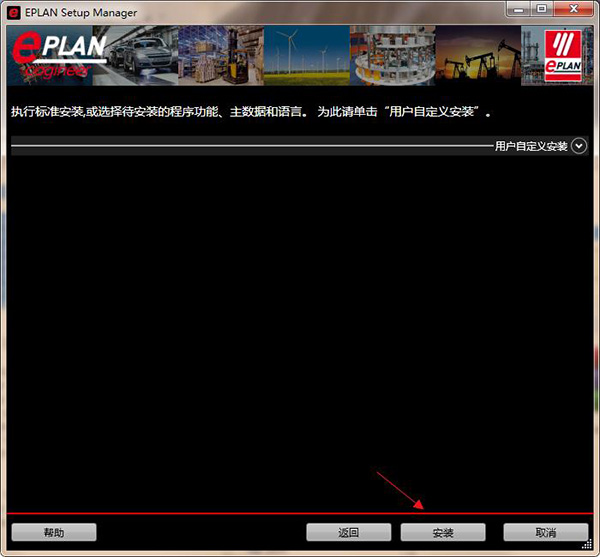Click the EPLAN Setup Manager title text
Screen dimensions: 600x557
82,11
